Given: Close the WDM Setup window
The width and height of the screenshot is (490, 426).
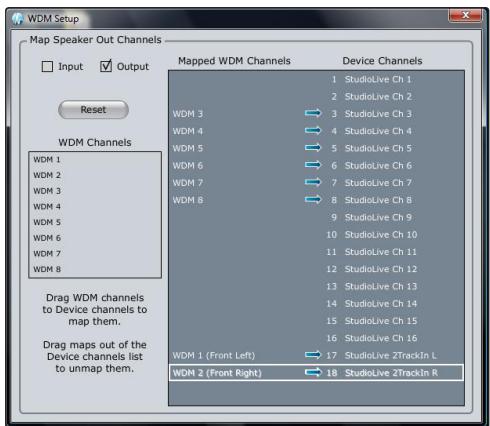Looking at the screenshot, I should pyautogui.click(x=465, y=15).
